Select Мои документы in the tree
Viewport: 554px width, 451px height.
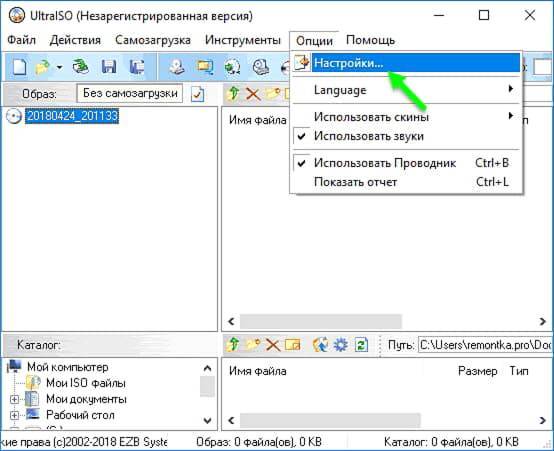[86, 399]
